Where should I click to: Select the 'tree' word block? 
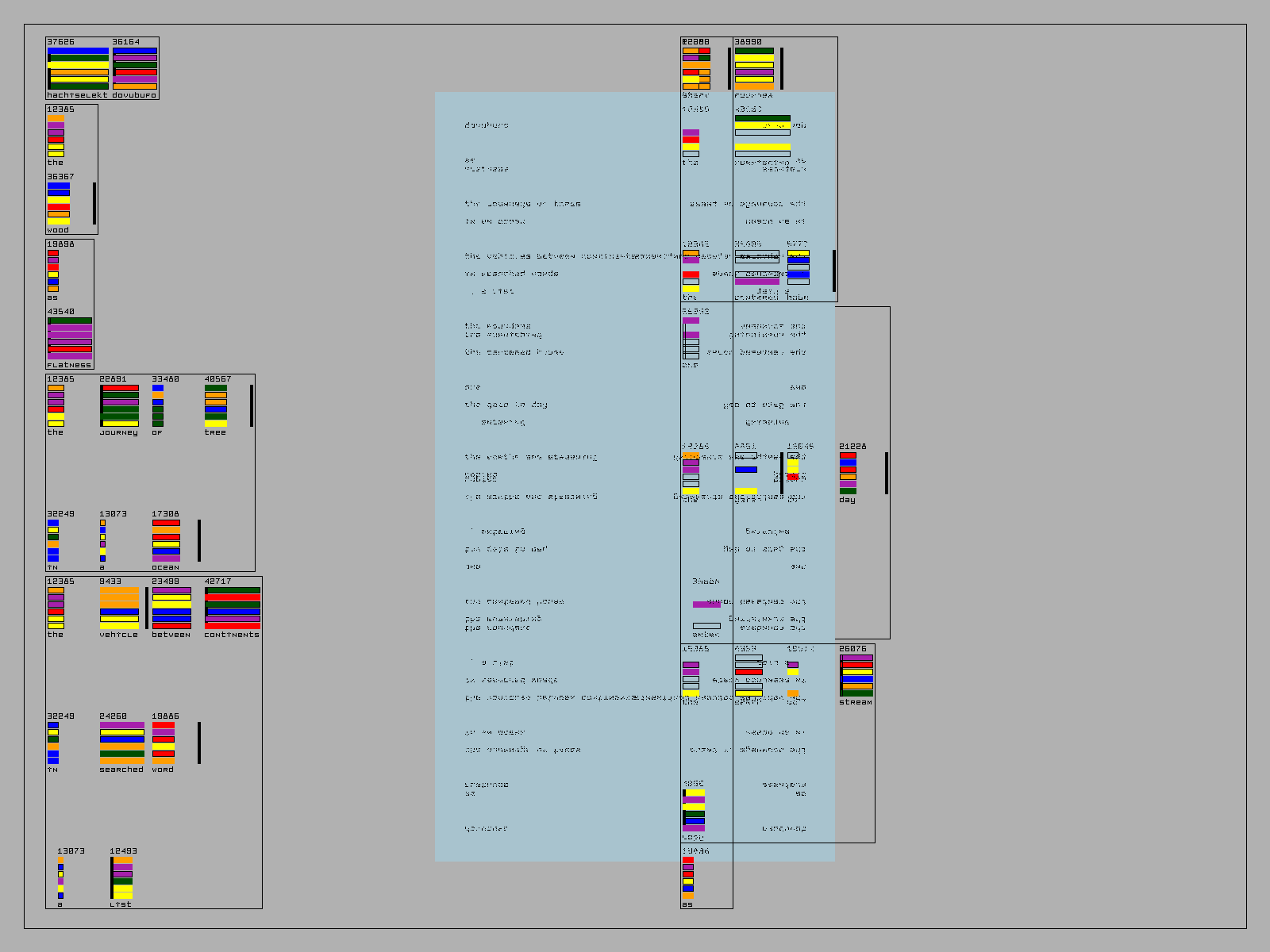(x=216, y=406)
